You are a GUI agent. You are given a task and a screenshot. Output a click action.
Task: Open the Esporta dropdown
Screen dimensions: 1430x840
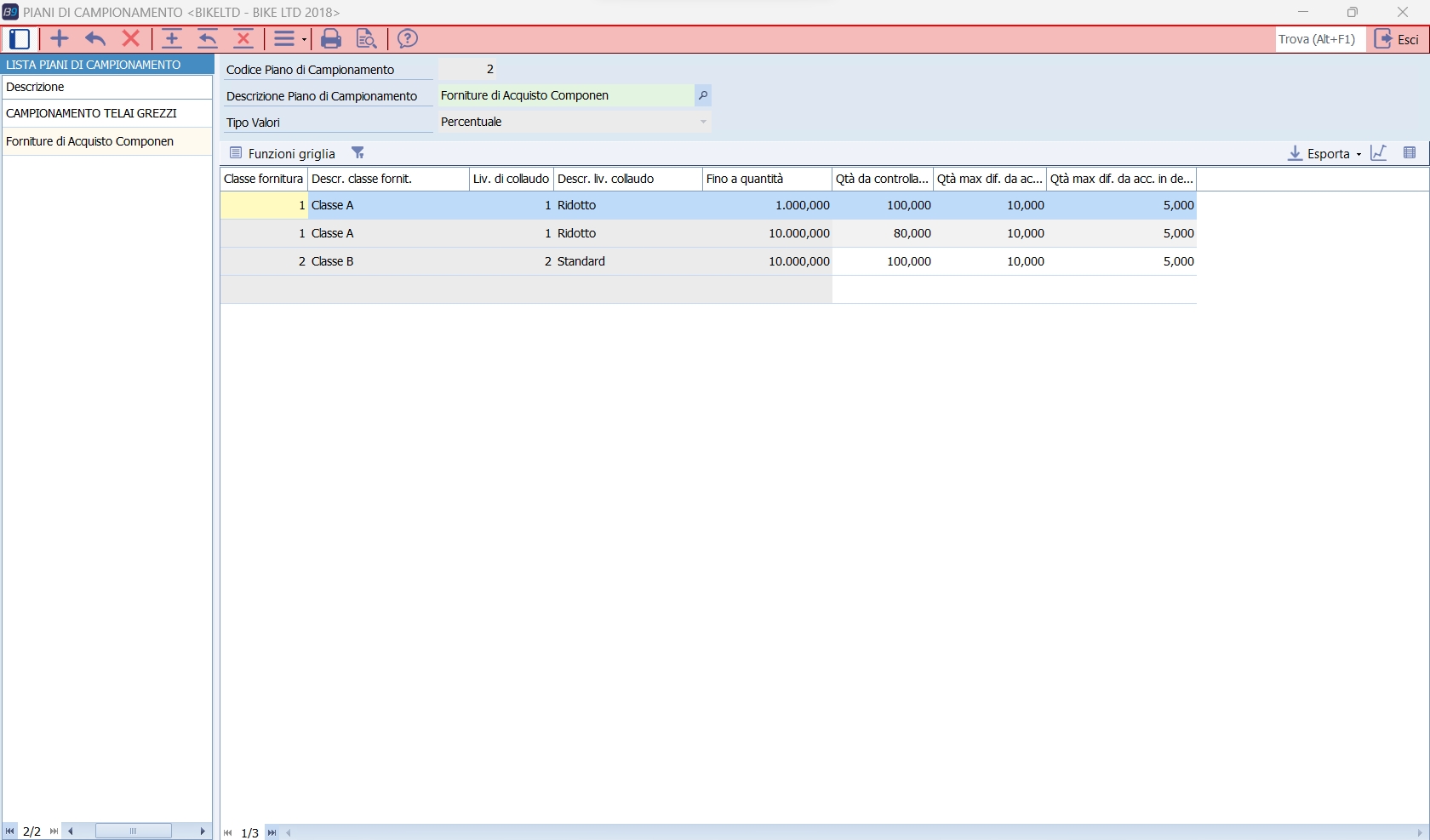point(1324,153)
